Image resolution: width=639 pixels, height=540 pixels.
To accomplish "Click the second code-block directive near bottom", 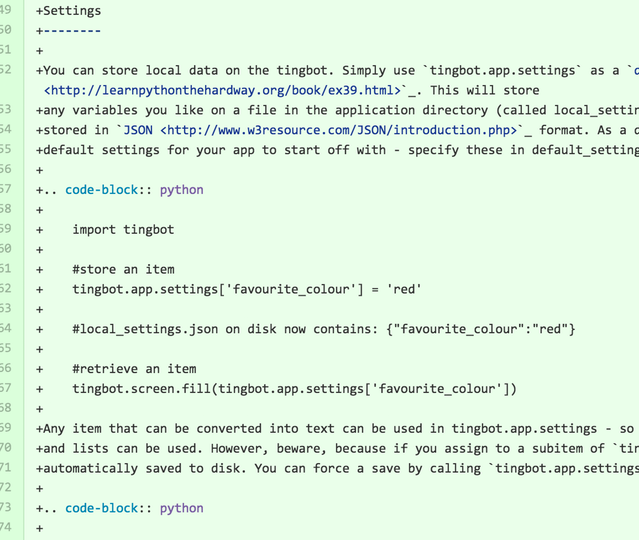I will point(101,508).
